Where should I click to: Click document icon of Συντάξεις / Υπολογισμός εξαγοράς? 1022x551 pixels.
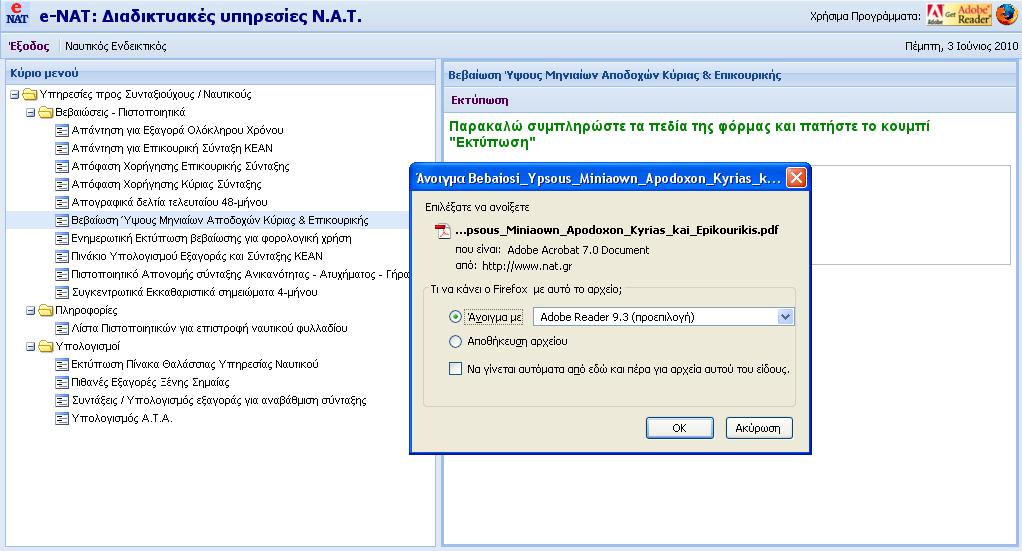pyautogui.click(x=62, y=400)
